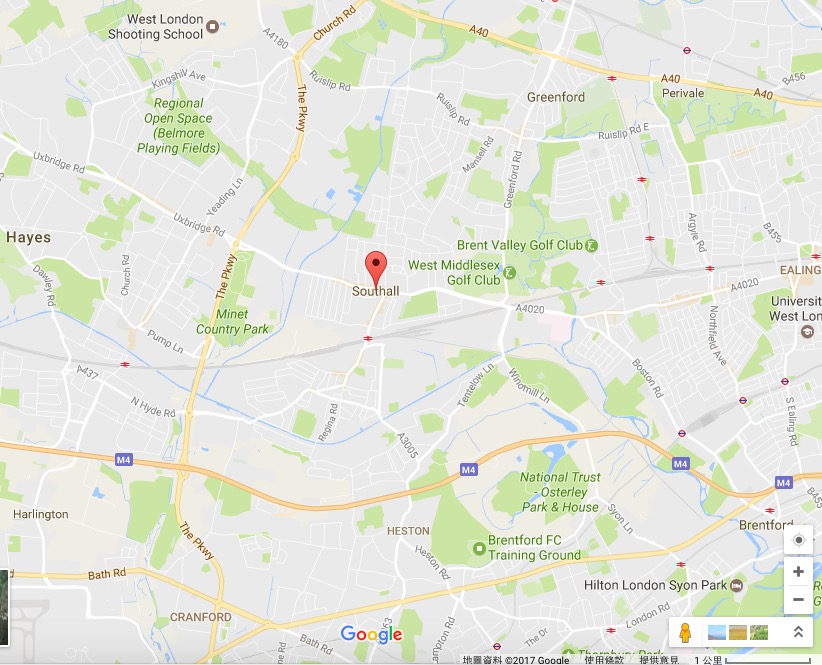Open the terms of use link (使用條款)
The height and width of the screenshot is (665, 822).
[603, 660]
